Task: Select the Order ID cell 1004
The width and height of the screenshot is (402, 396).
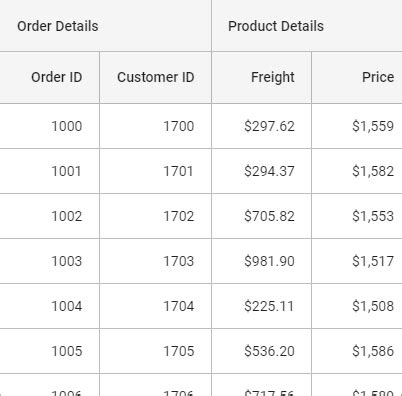Action: (x=49, y=306)
